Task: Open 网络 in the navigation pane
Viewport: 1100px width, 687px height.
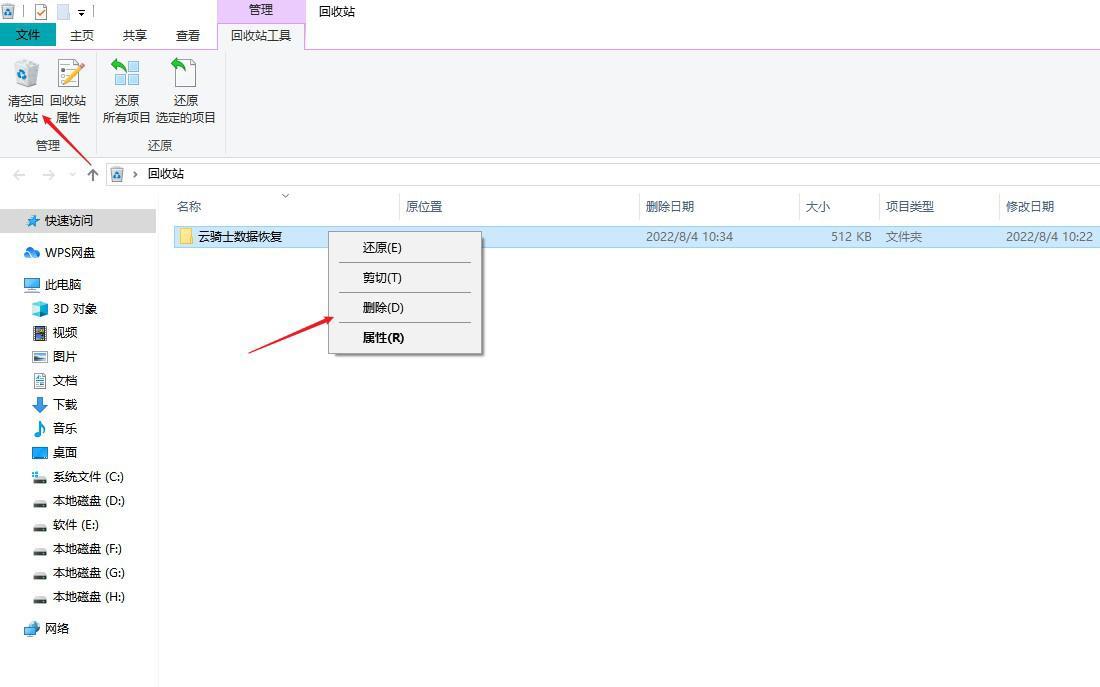Action: pos(57,629)
